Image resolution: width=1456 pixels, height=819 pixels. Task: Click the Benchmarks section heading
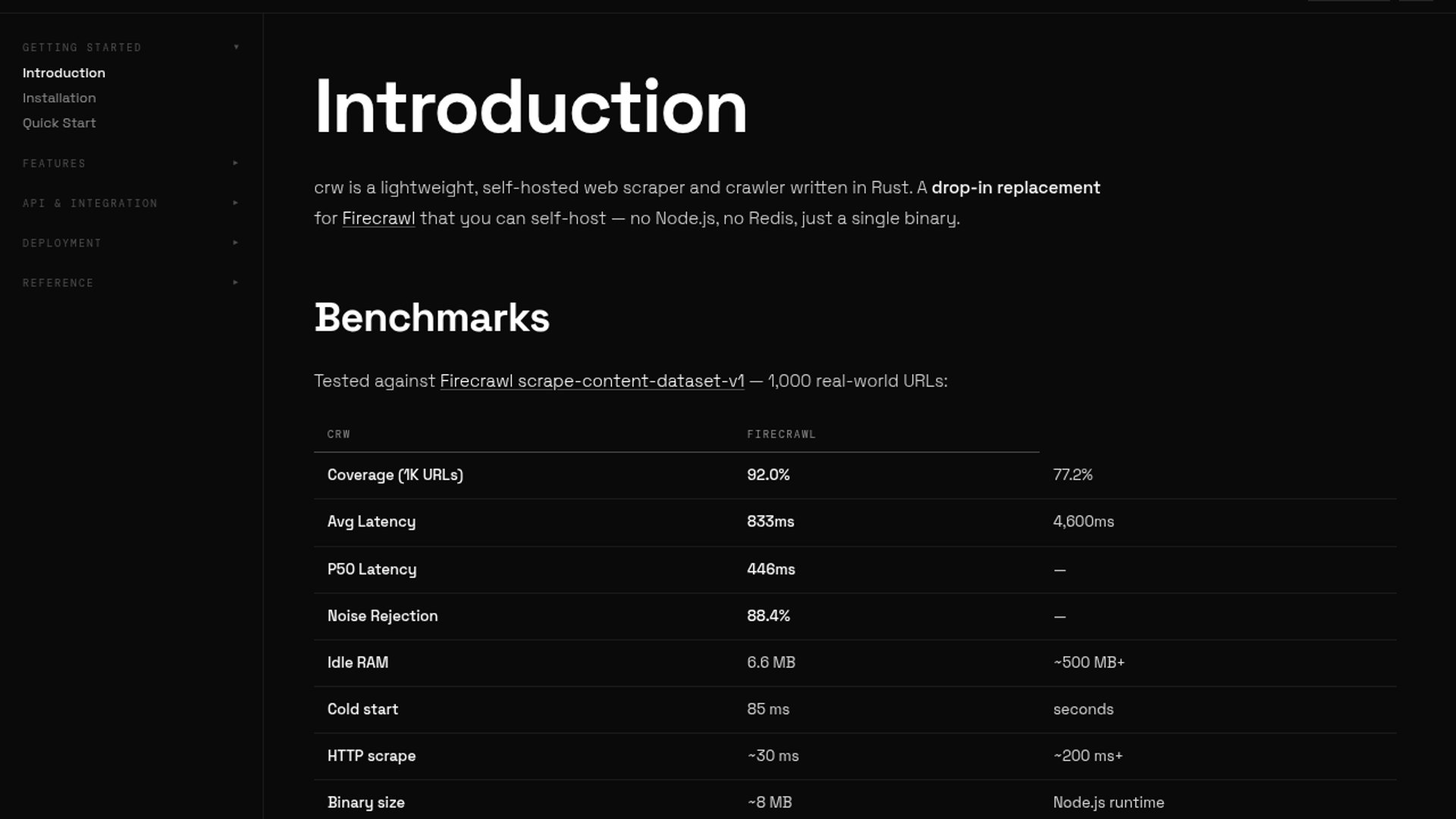click(431, 318)
